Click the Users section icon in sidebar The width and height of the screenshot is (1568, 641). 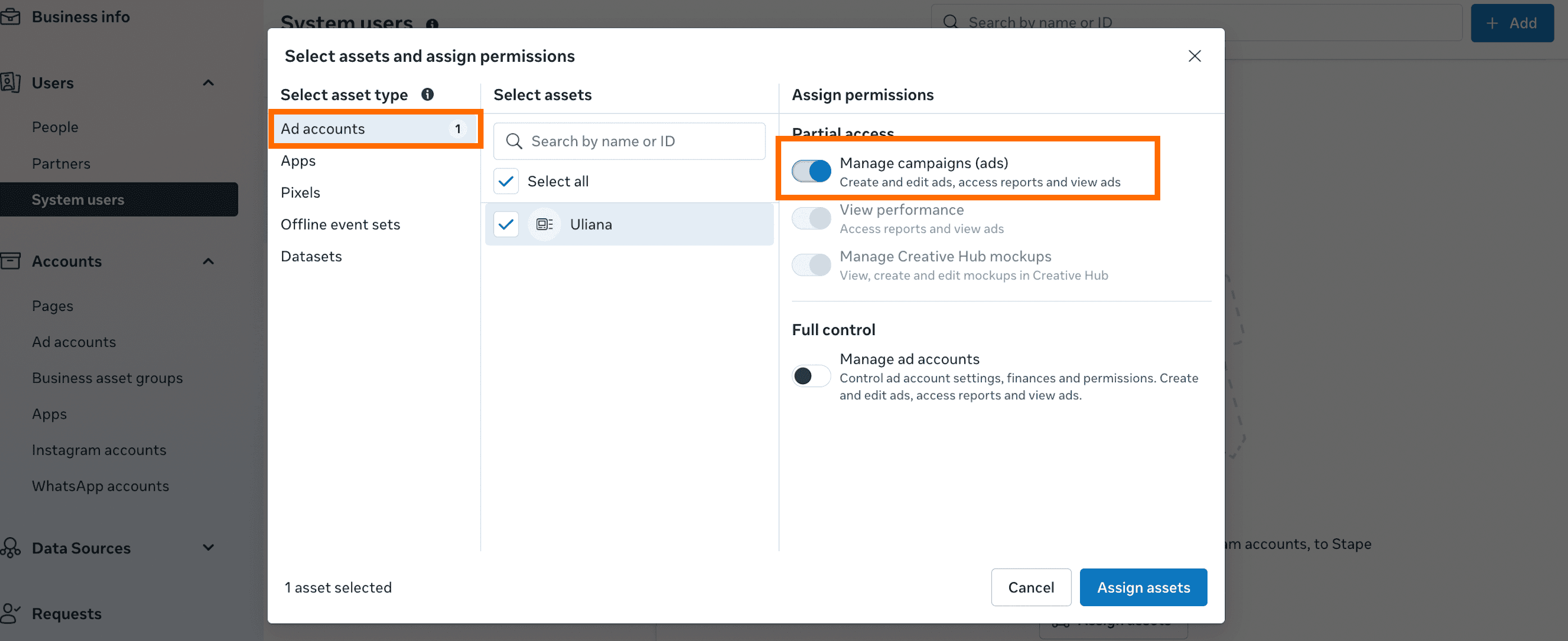point(11,83)
